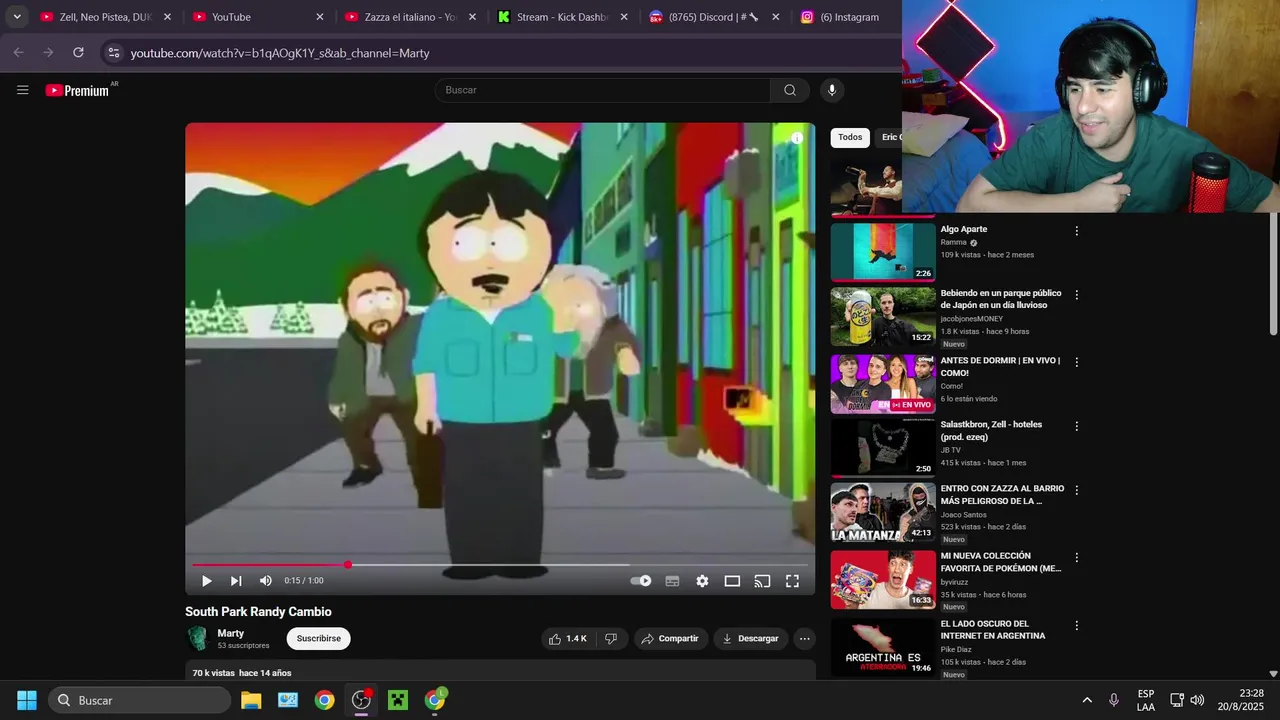The width and height of the screenshot is (1280, 720).
Task: Go to YouTube Premium home logo
Action: 78,90
